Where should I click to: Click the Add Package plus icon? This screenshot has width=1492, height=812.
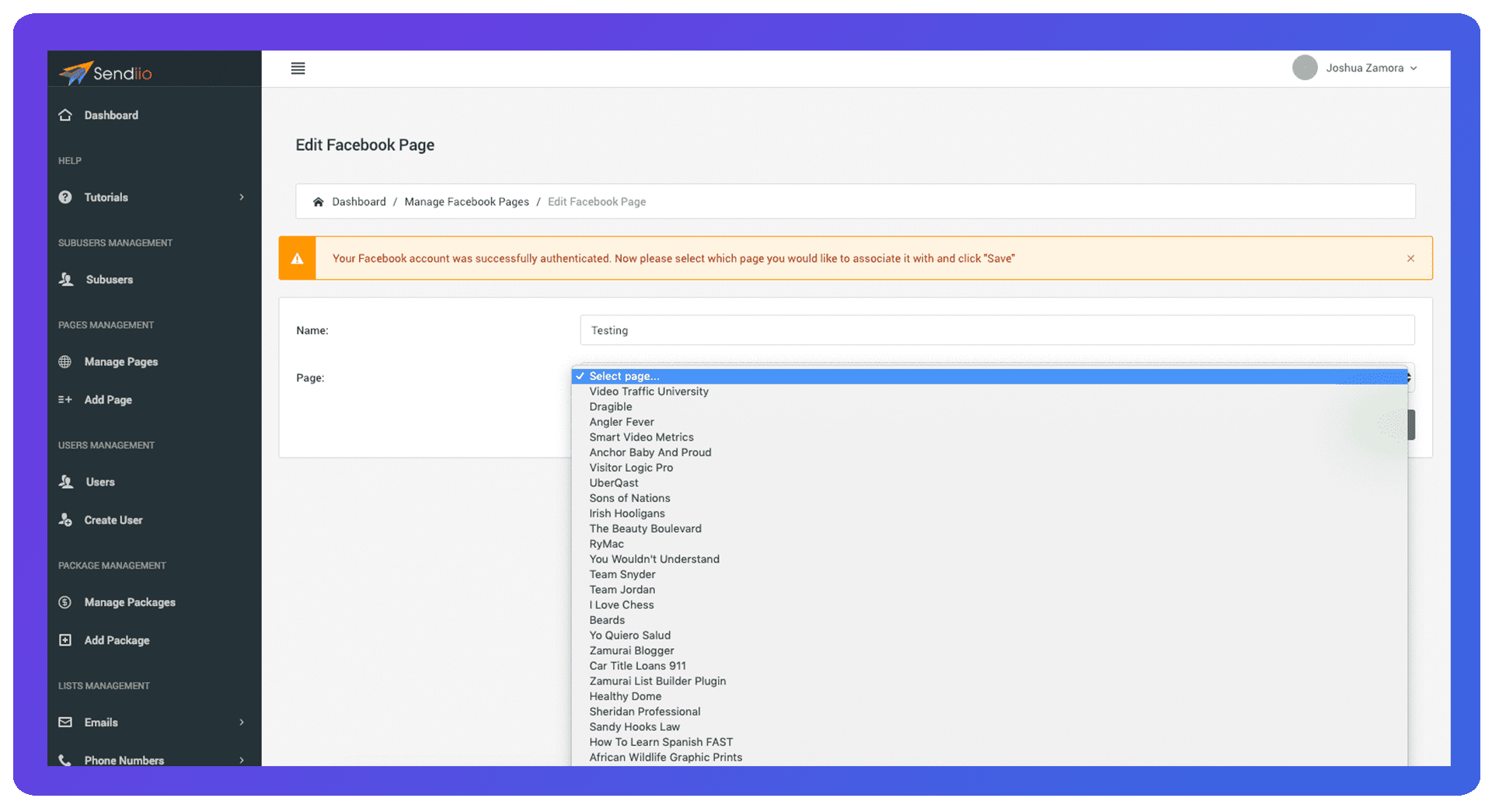click(65, 640)
